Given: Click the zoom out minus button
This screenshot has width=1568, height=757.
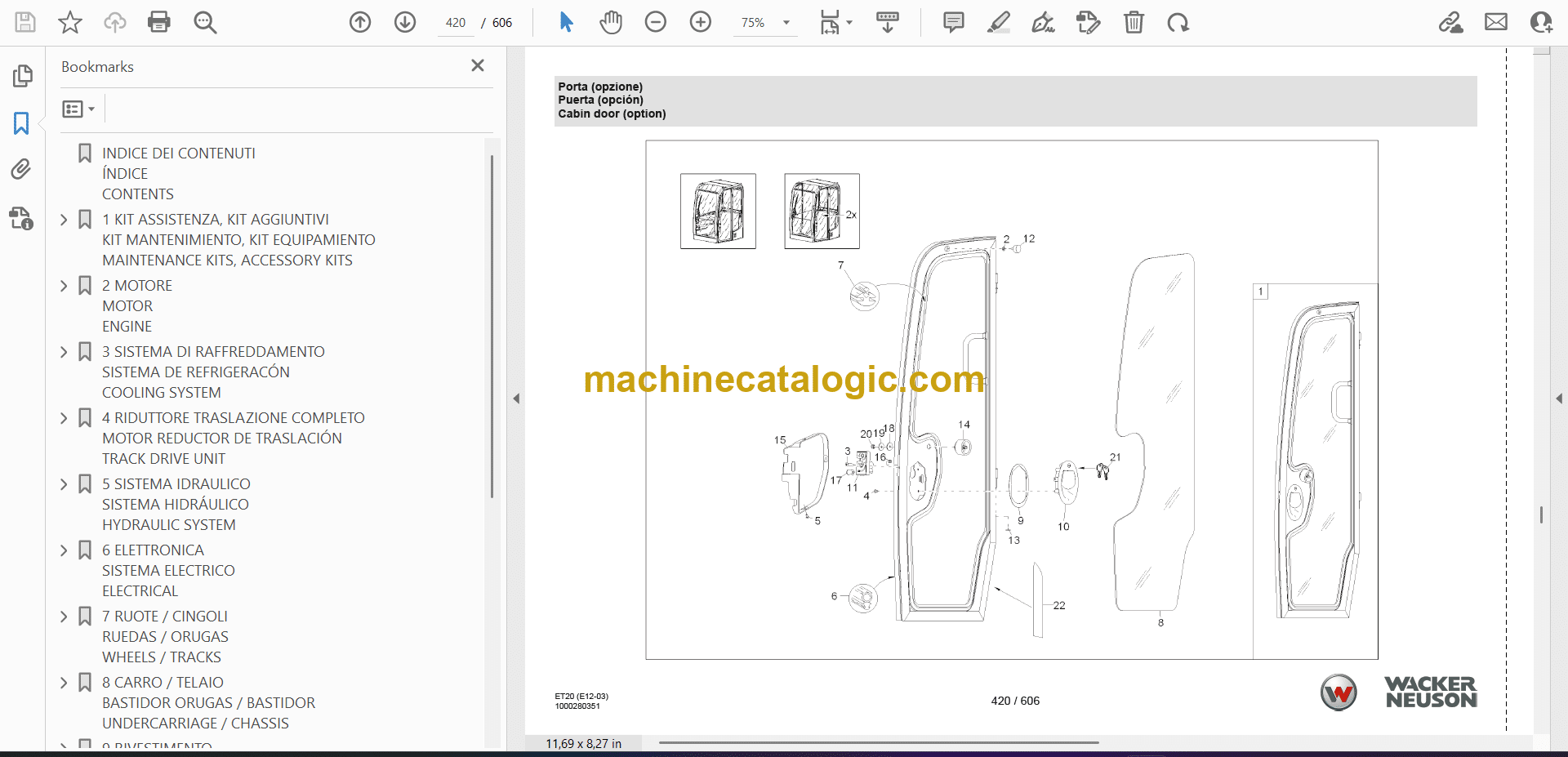Looking at the screenshot, I should coord(656,22).
